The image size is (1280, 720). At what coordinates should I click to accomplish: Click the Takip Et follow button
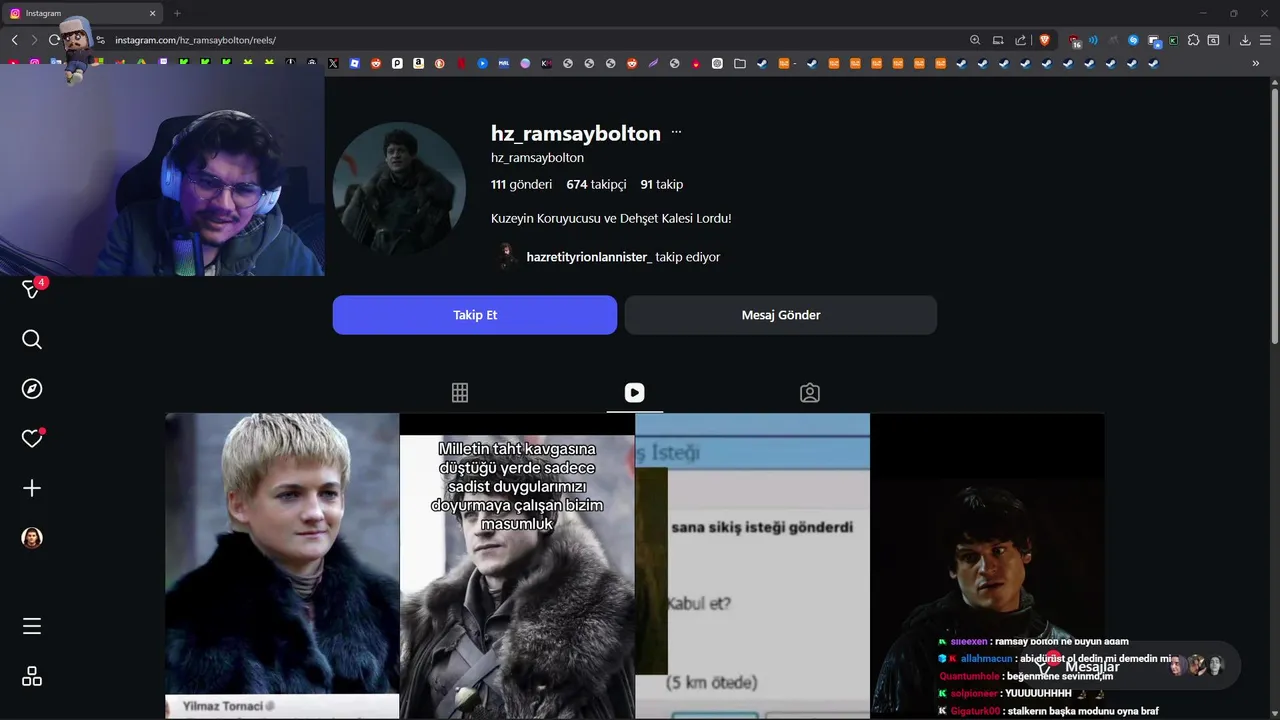475,315
